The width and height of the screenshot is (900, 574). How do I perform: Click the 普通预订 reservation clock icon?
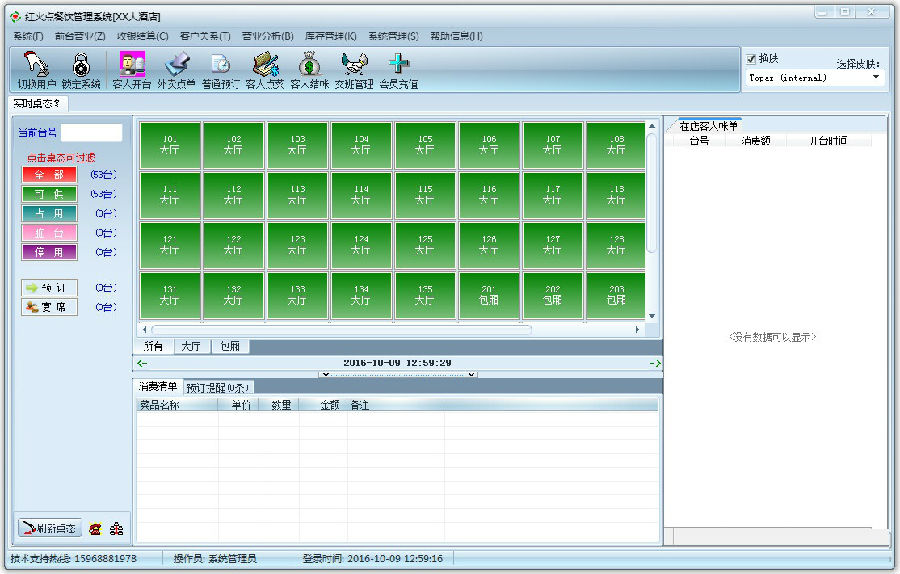(220, 65)
